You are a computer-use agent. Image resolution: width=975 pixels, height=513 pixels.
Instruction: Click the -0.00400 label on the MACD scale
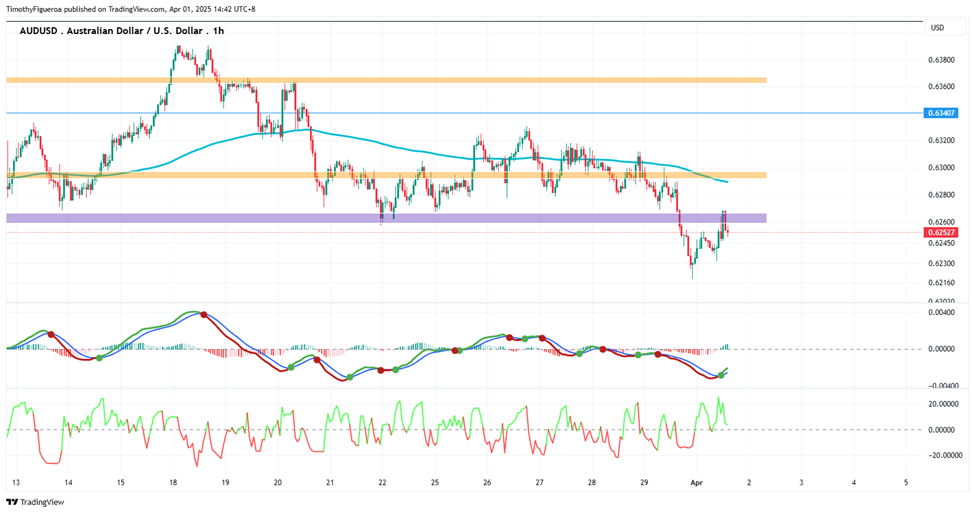(x=941, y=386)
